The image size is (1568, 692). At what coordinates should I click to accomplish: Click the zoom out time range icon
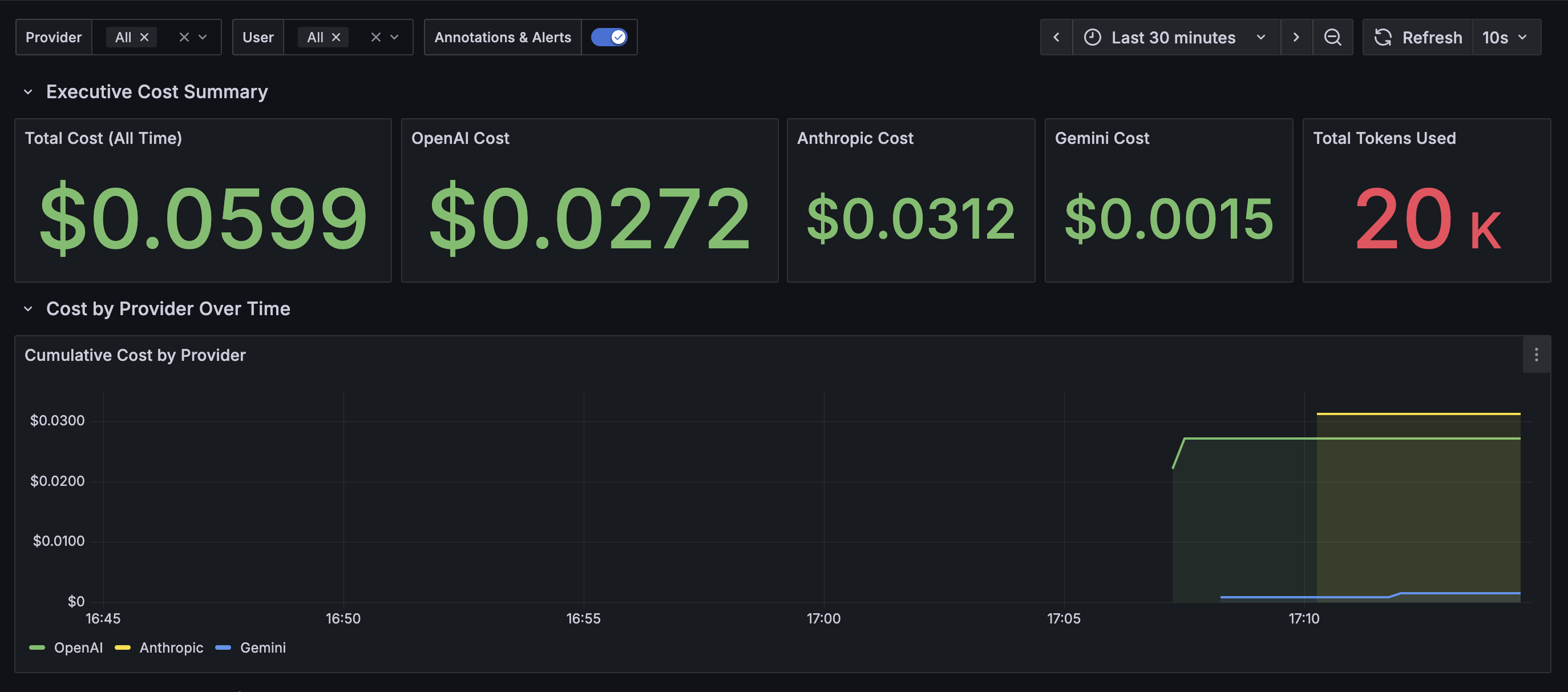point(1332,37)
